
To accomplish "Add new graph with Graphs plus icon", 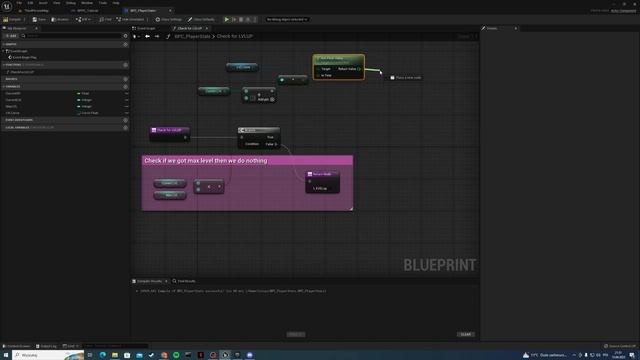I will (x=125, y=44).
